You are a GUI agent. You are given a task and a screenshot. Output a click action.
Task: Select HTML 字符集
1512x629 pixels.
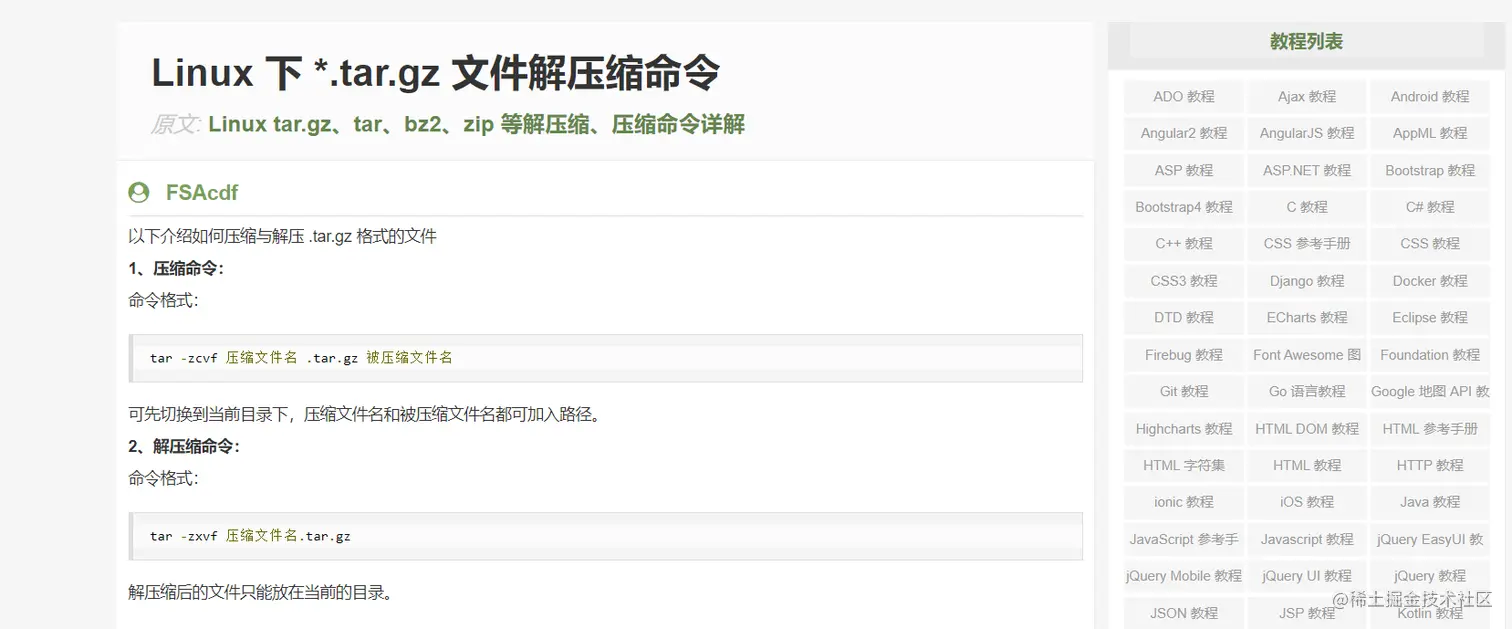(1184, 465)
